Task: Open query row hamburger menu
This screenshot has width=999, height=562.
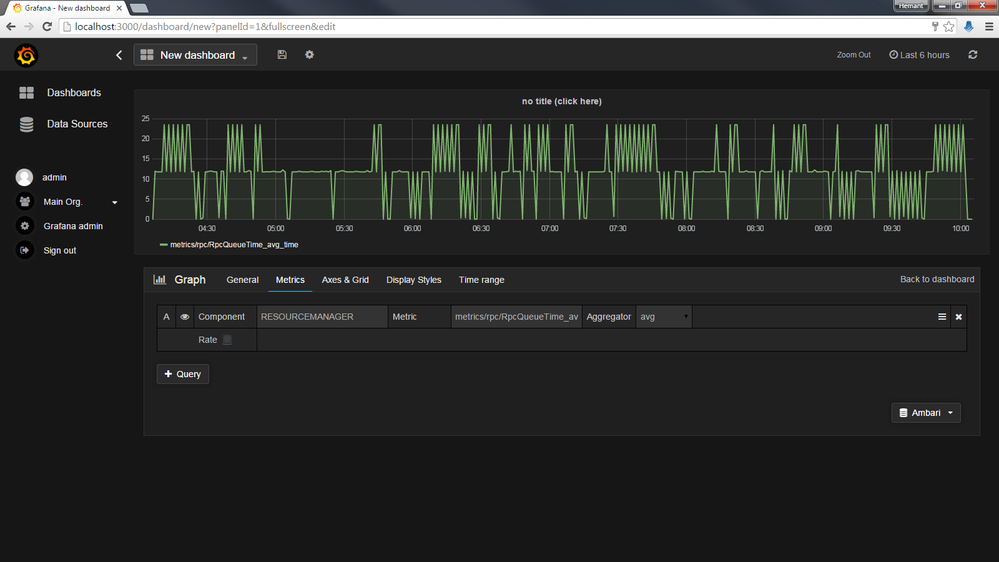Action: tap(941, 317)
